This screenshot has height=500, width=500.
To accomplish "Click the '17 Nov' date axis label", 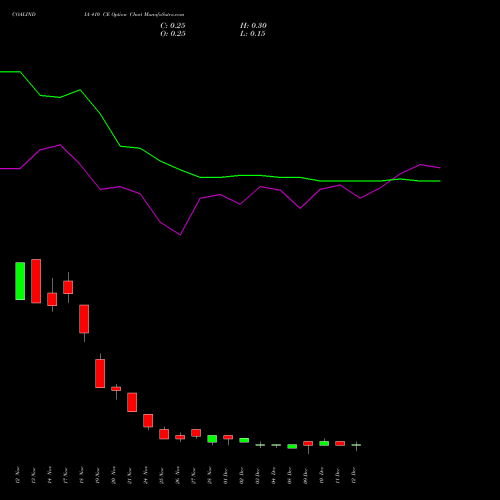I will [x=66, y=475].
